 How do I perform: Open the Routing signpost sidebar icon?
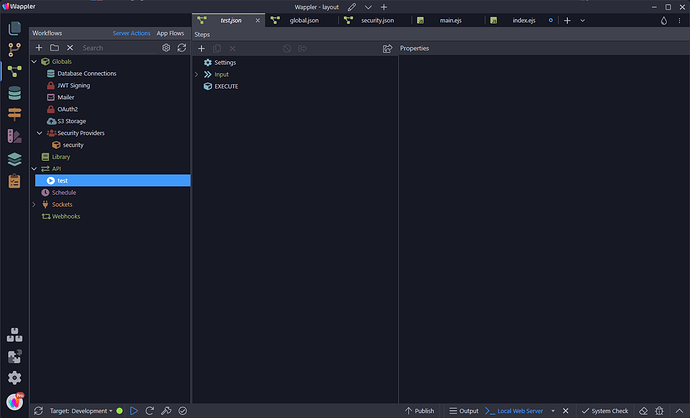coord(15,114)
